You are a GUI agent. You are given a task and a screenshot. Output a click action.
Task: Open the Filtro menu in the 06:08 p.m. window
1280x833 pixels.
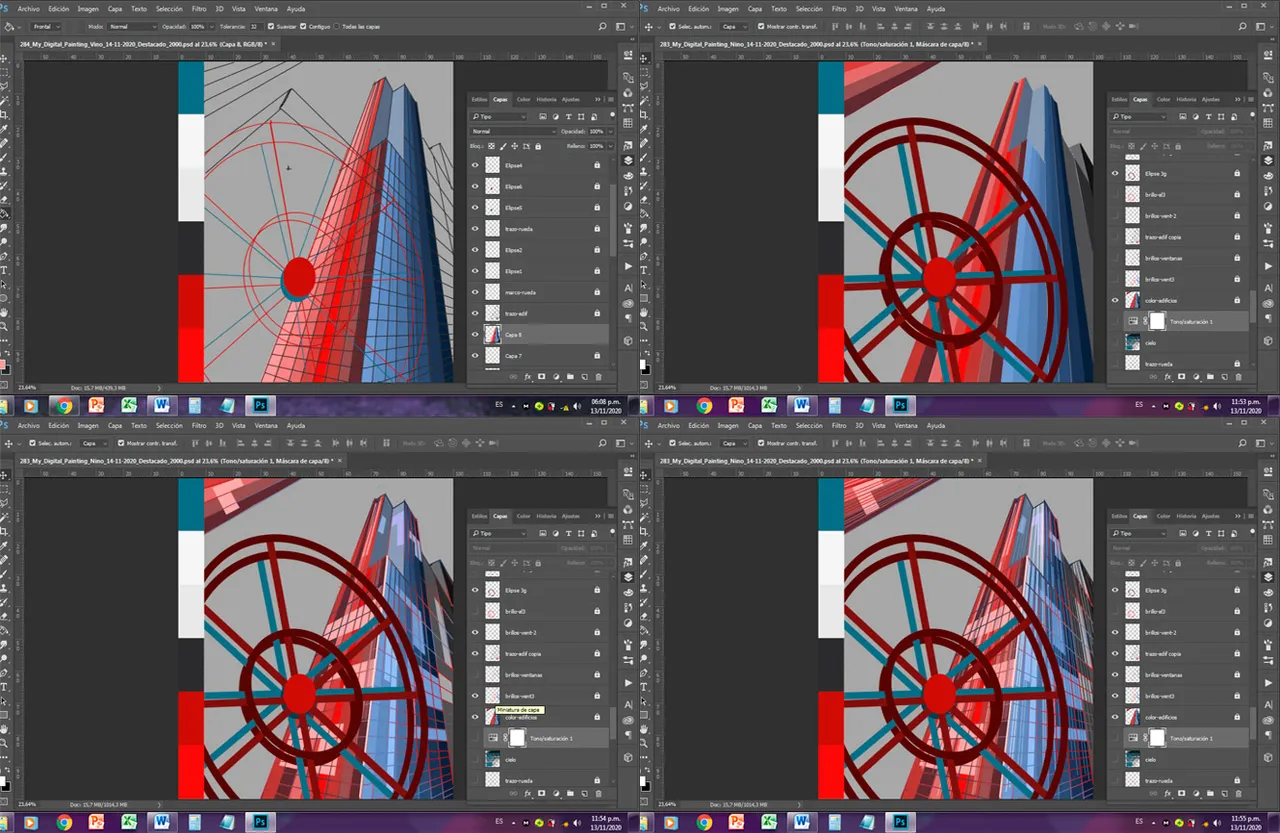199,9
